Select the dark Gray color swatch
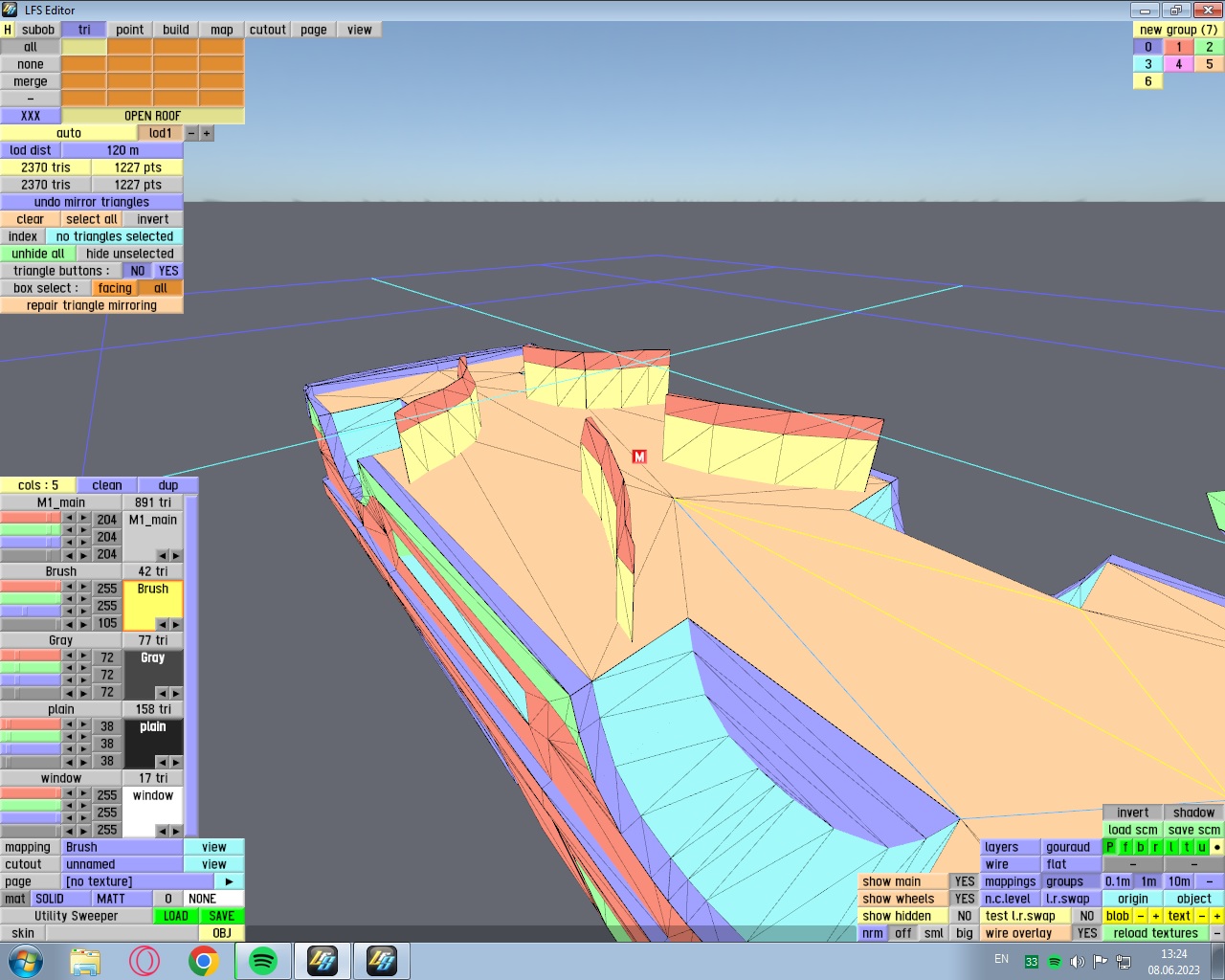Viewport: 1225px width, 980px height. 153,674
